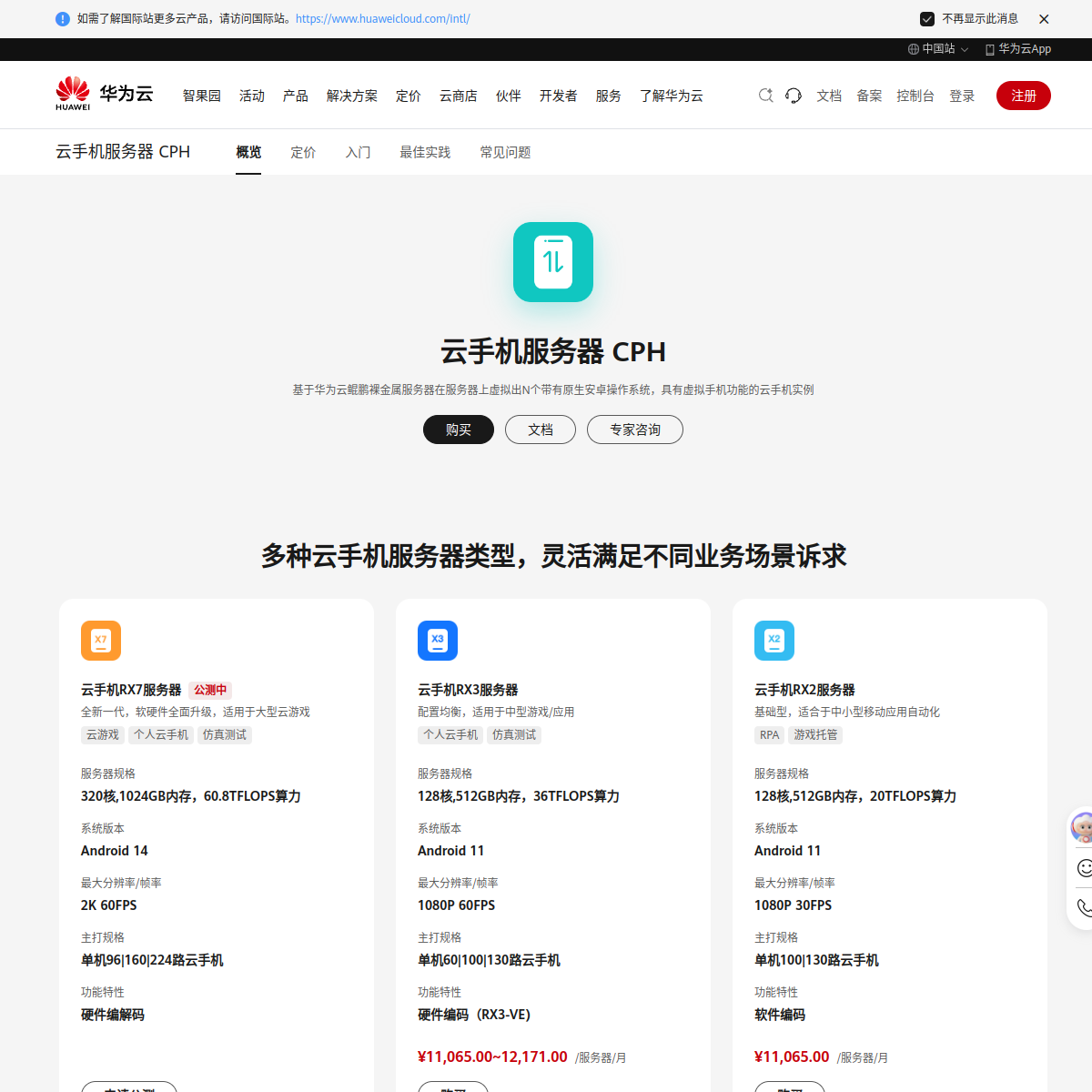
Task: Click the 硬件编码（RX3-VE) feature text
Action: (x=474, y=1015)
